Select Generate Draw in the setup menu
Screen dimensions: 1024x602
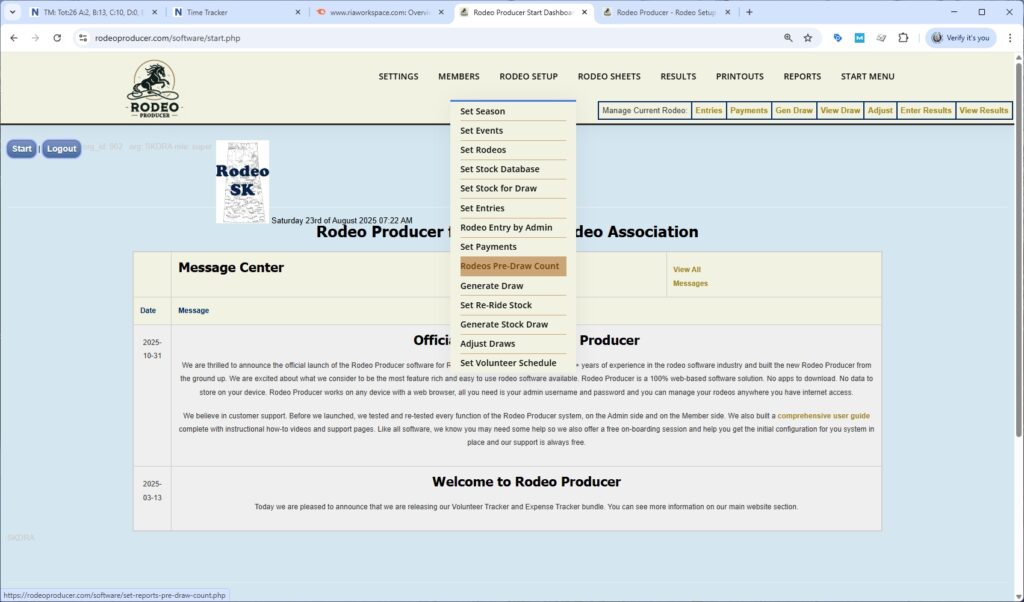coord(492,285)
